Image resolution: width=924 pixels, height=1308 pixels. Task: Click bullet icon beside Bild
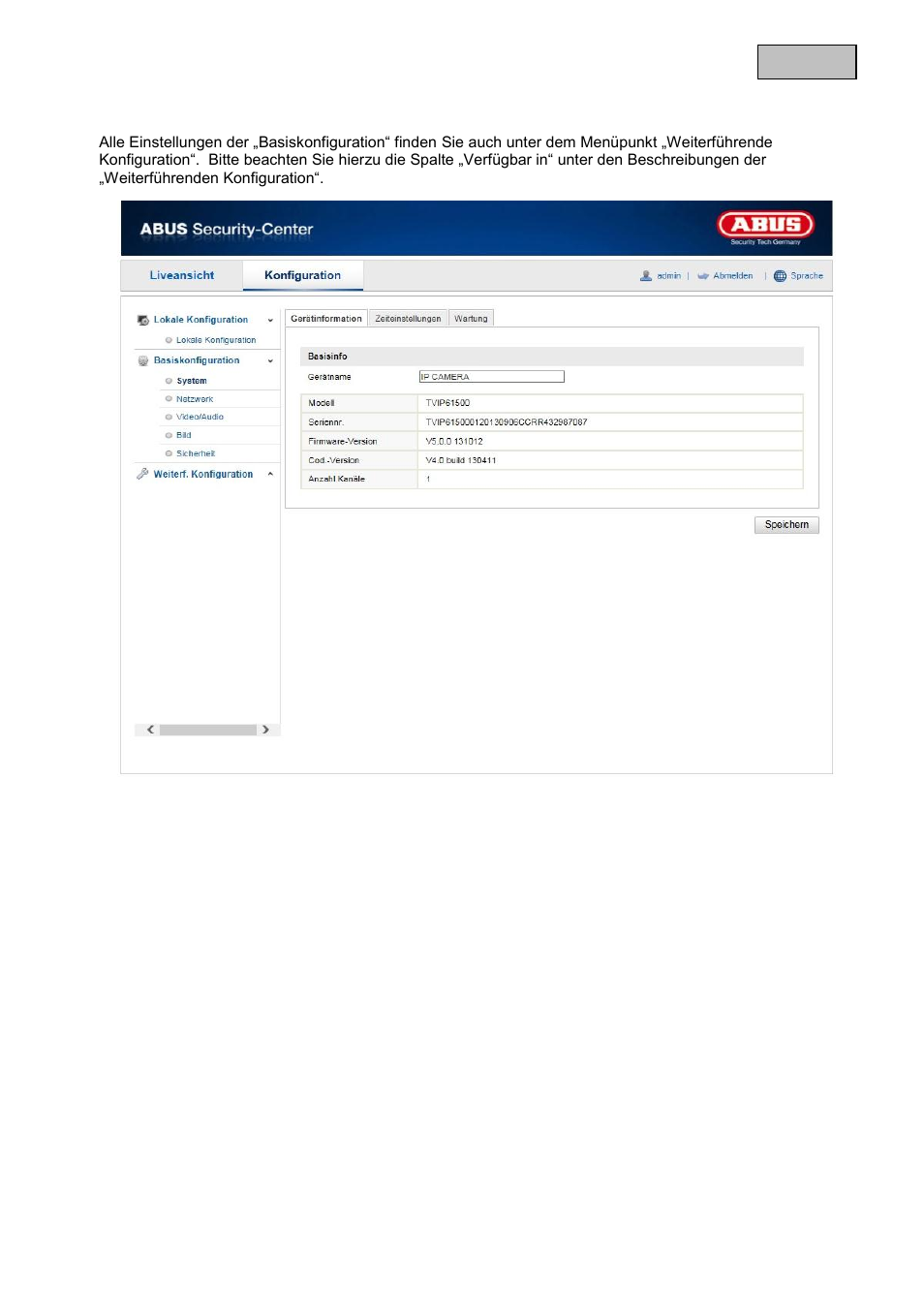click(x=169, y=435)
